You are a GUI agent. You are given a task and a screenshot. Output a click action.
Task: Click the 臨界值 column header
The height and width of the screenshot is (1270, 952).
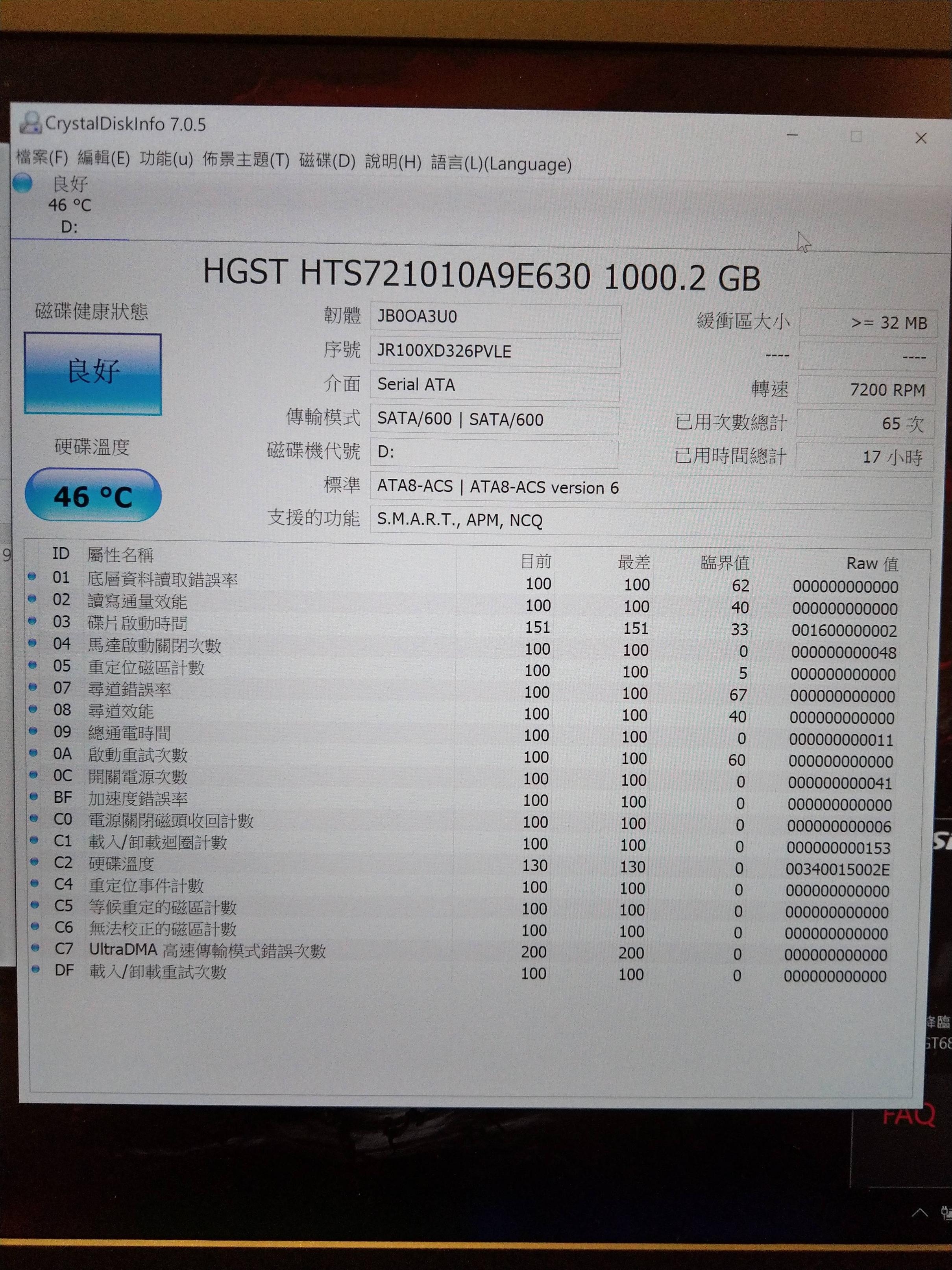pyautogui.click(x=725, y=563)
